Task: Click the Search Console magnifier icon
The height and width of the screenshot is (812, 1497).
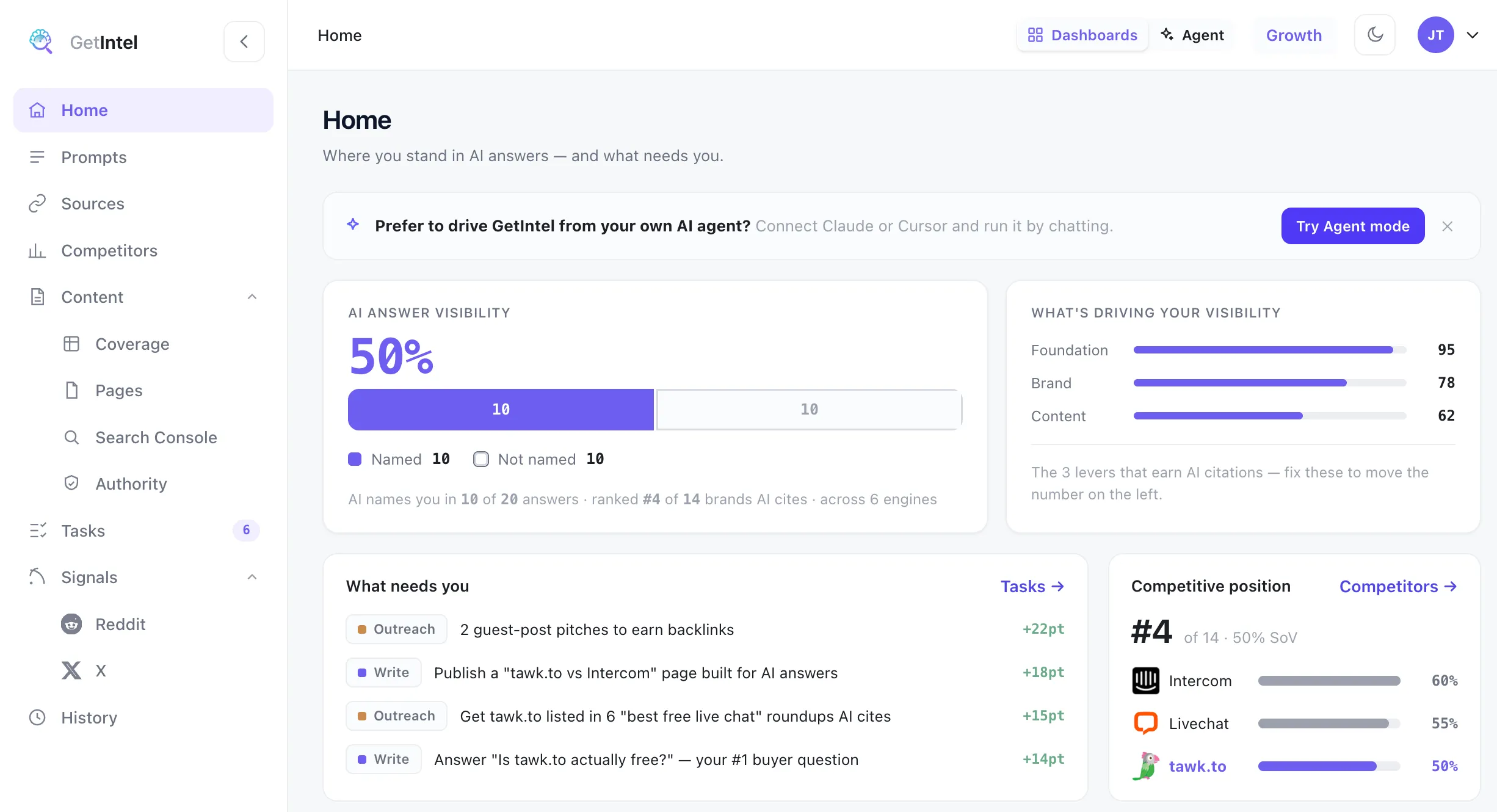Action: [x=71, y=437]
